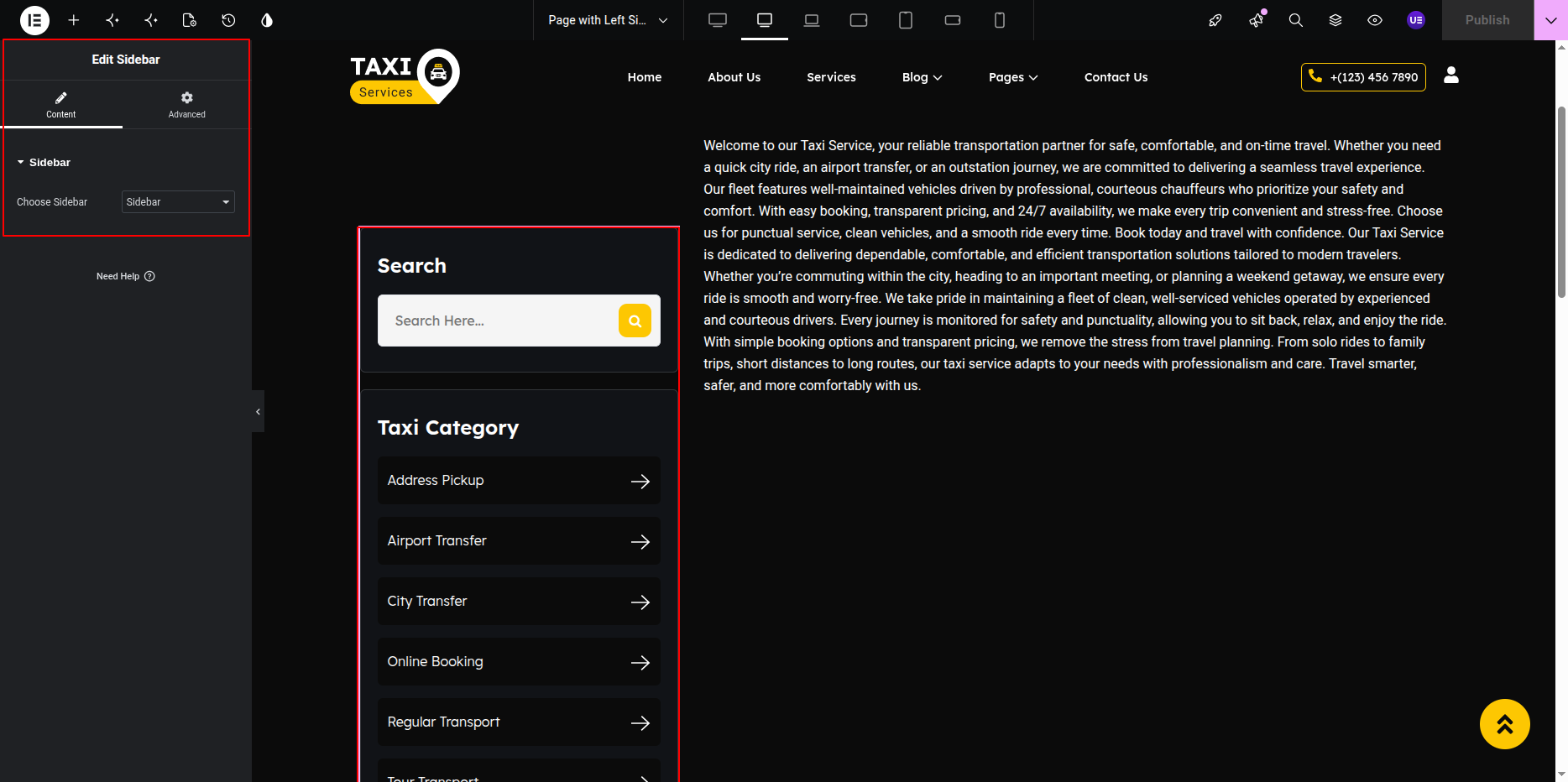
Task: Expand the Pages menu dropdown
Action: pos(1013,77)
